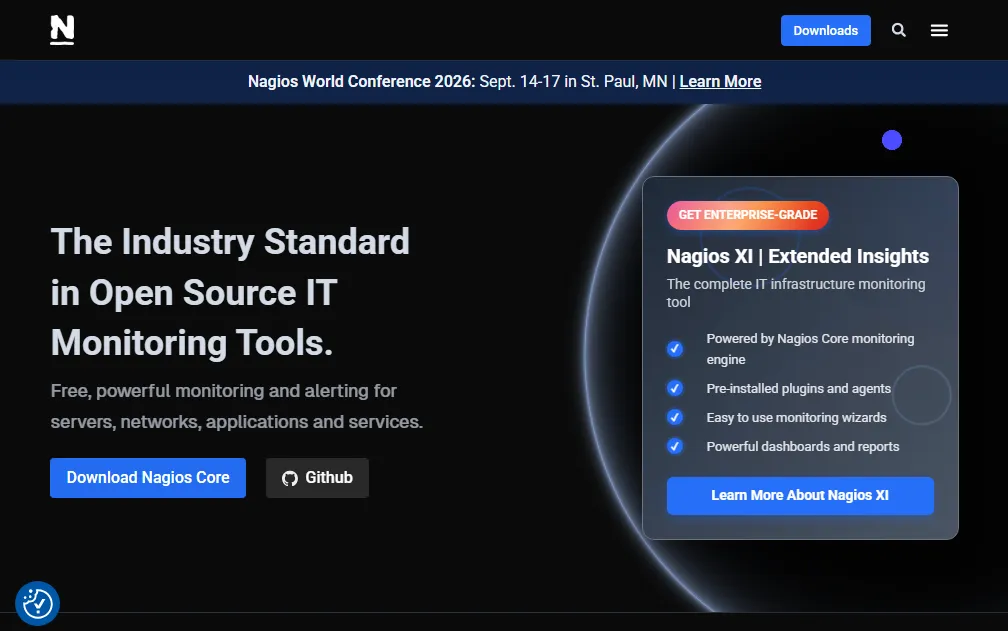Open the Github button
The height and width of the screenshot is (631, 1008).
[318, 477]
